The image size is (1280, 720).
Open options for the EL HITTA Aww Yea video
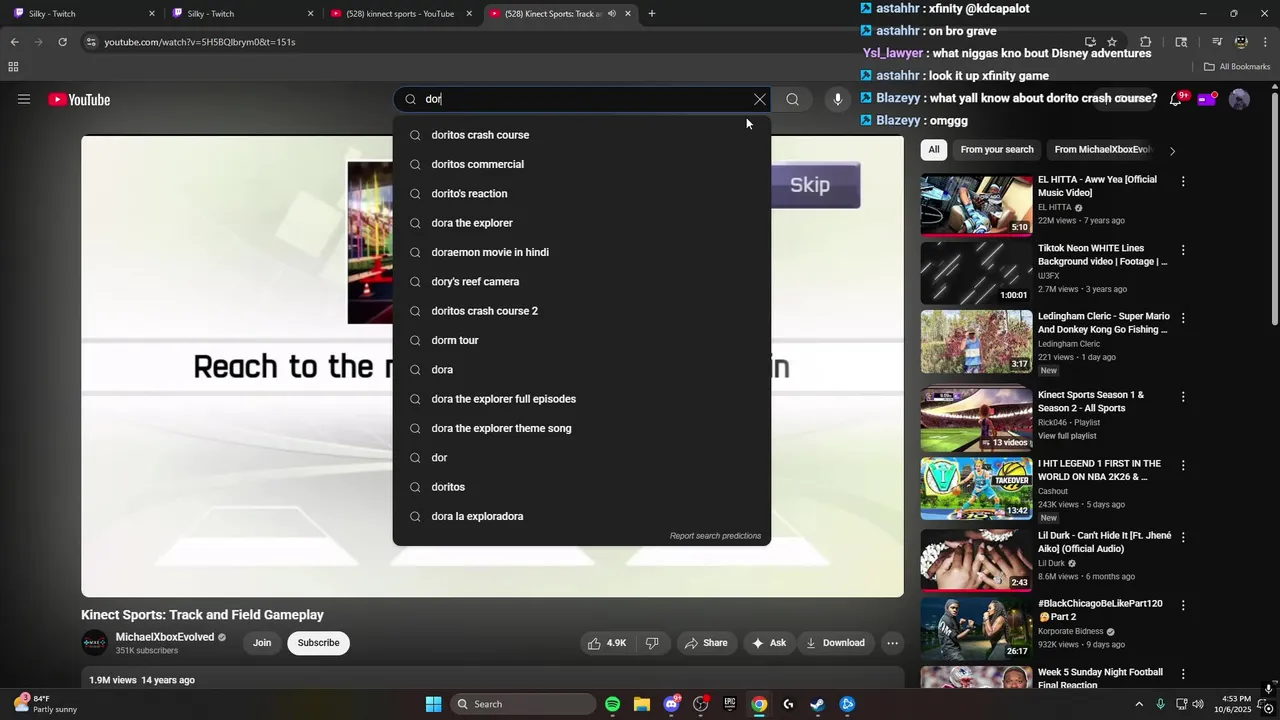point(1183,182)
